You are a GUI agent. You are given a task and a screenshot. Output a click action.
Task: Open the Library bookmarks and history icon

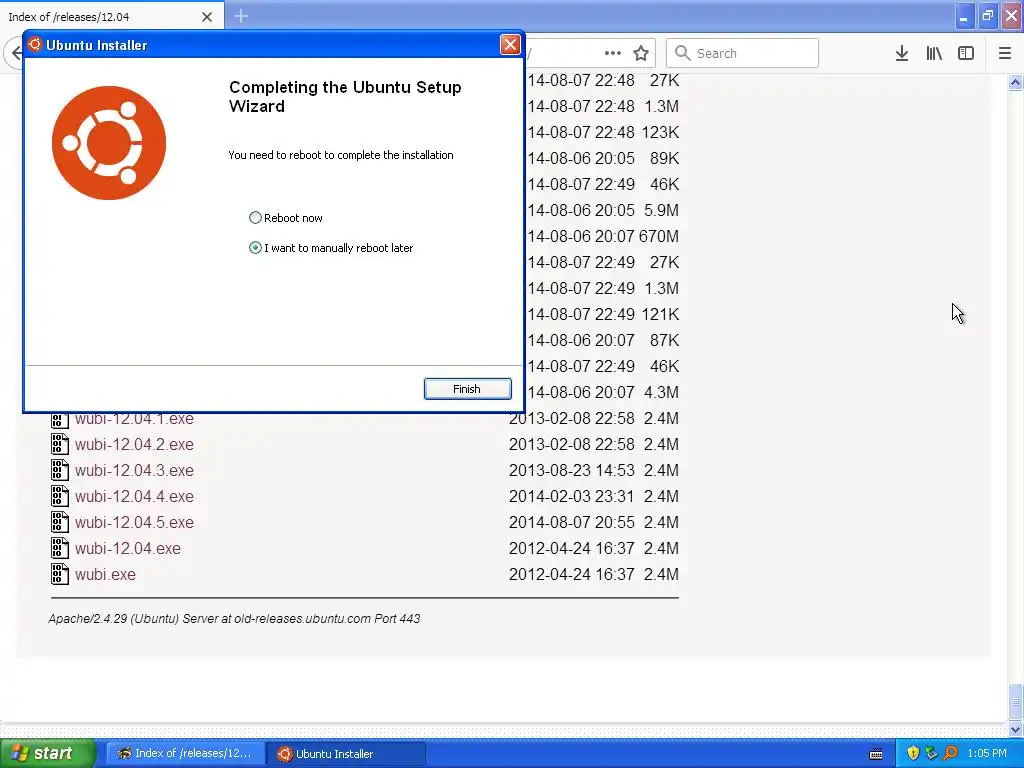pyautogui.click(x=934, y=53)
